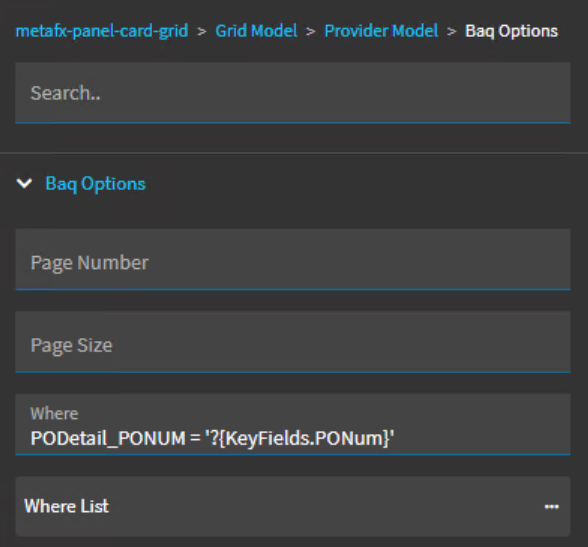This screenshot has width=588, height=547.
Task: Select the Baq Options breadcrumb text
Action: (512, 31)
